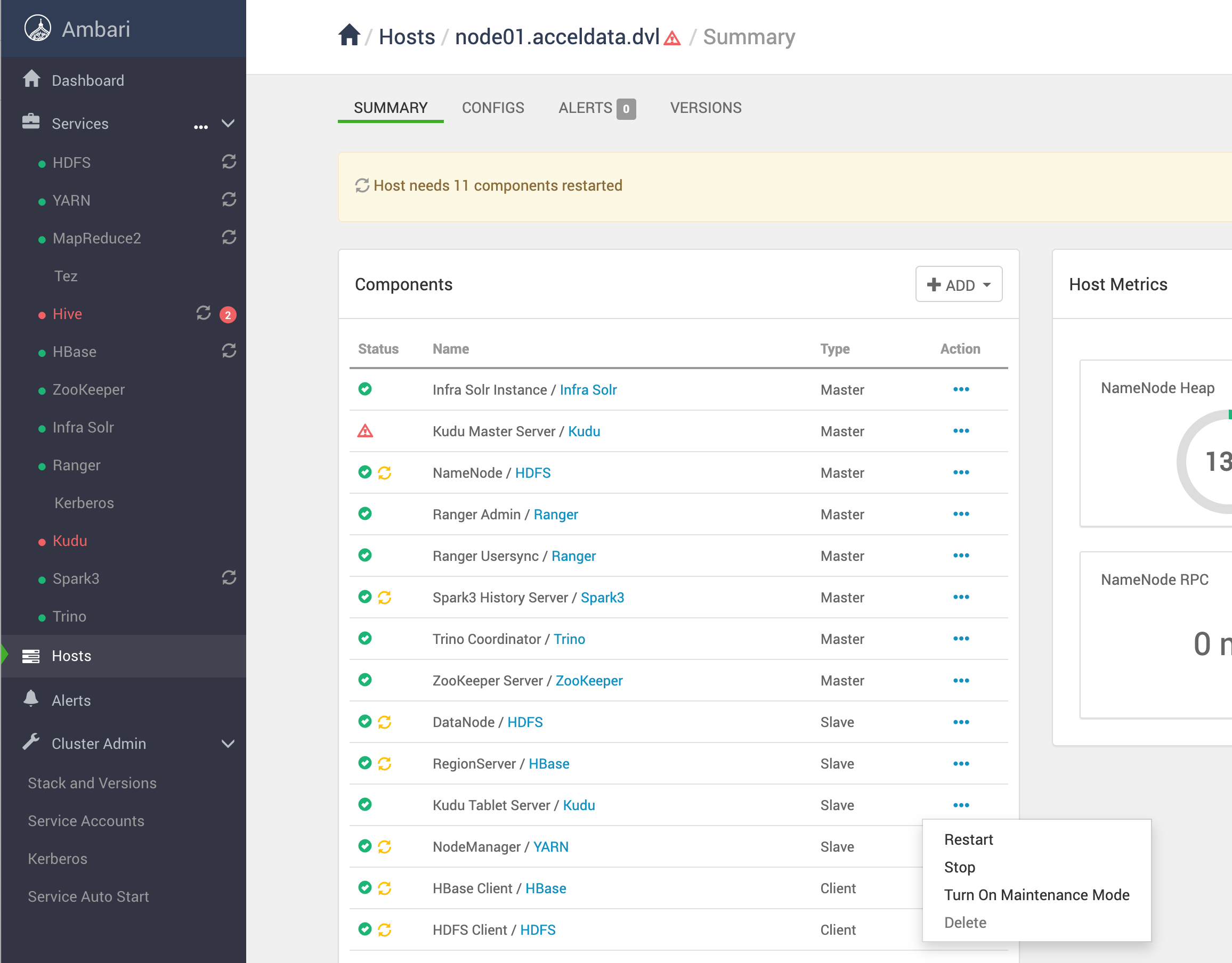
Task: Click the HBase Client restart indicator icon
Action: (385, 888)
